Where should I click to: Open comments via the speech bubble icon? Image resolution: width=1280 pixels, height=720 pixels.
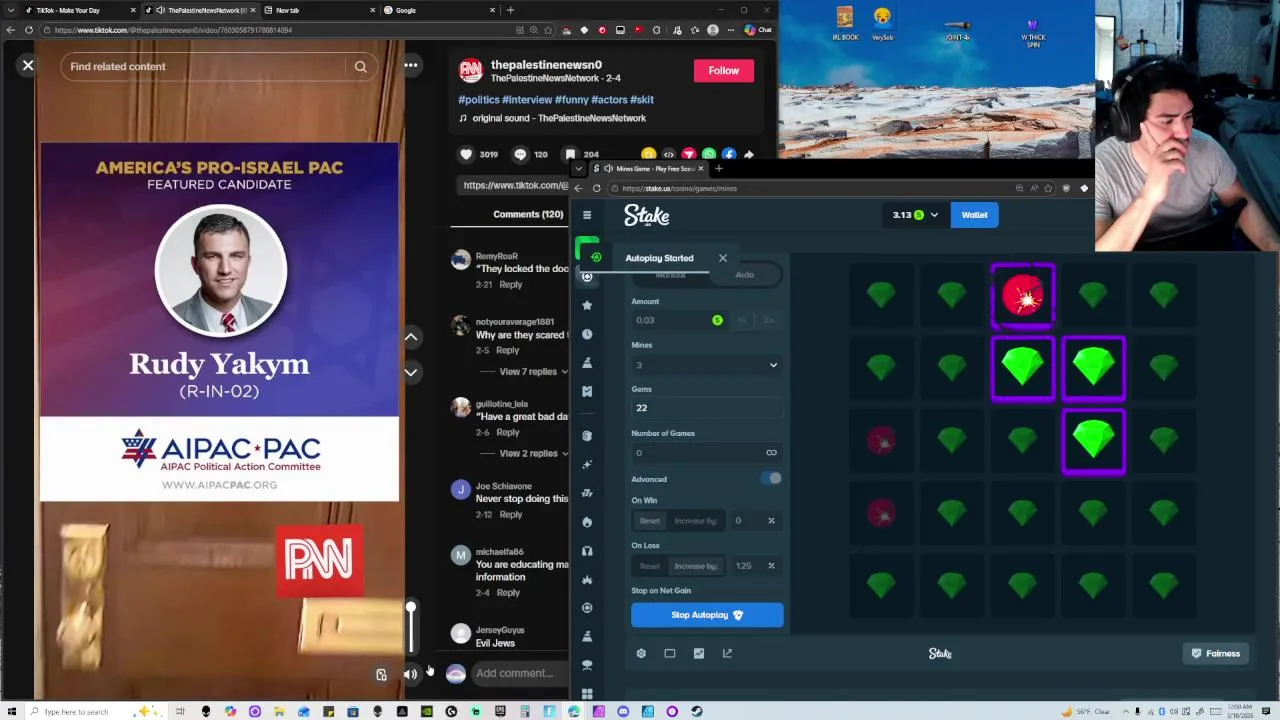coord(520,154)
